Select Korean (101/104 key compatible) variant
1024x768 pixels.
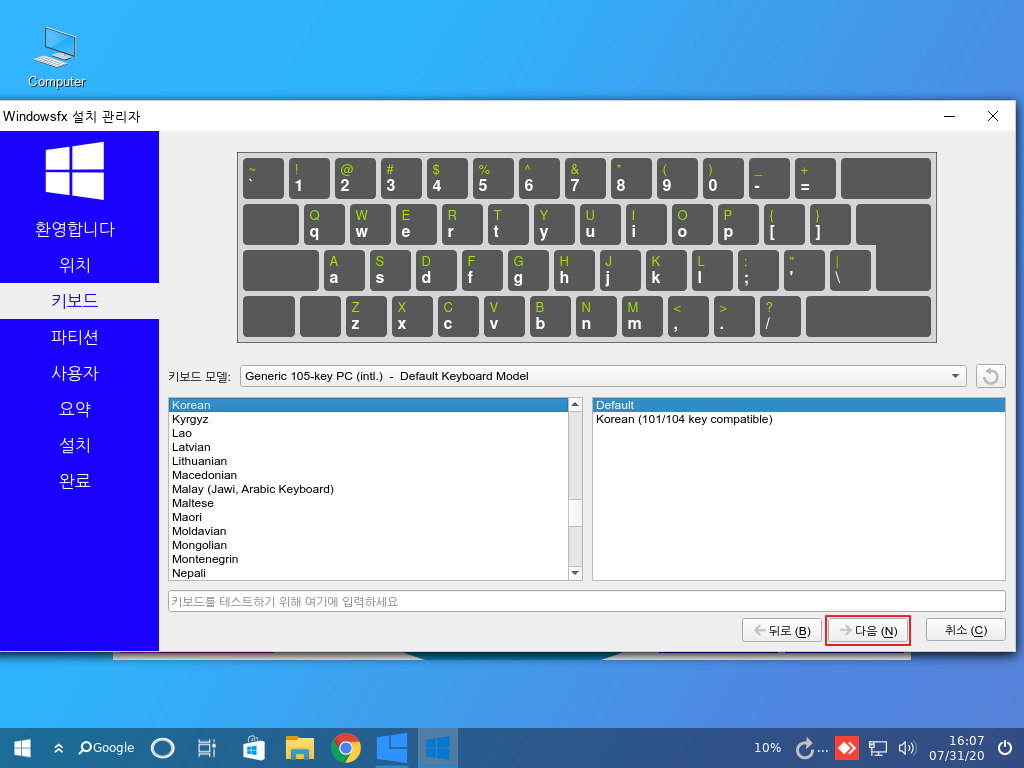(x=798, y=419)
